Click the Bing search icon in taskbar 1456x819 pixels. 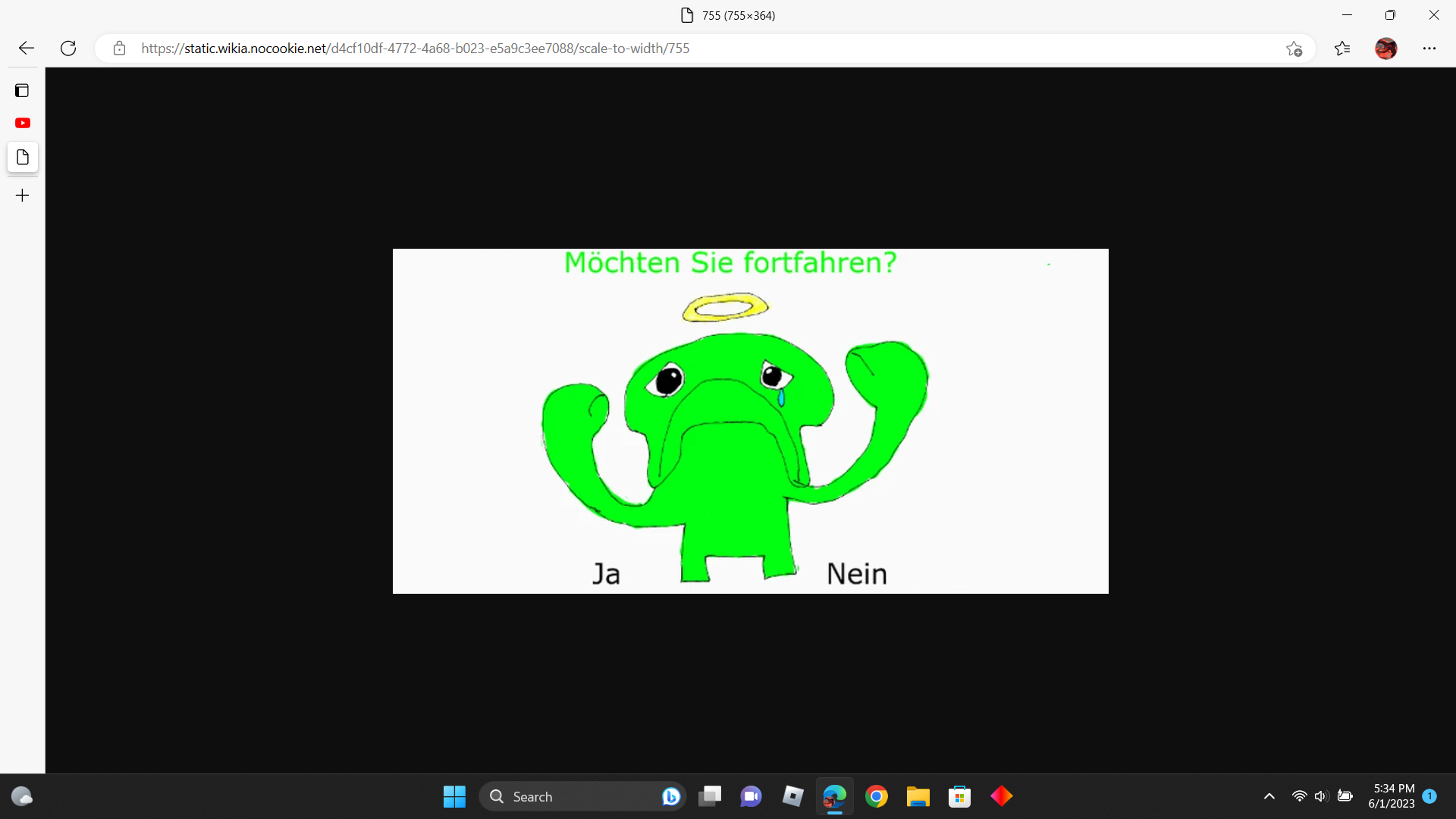(670, 796)
